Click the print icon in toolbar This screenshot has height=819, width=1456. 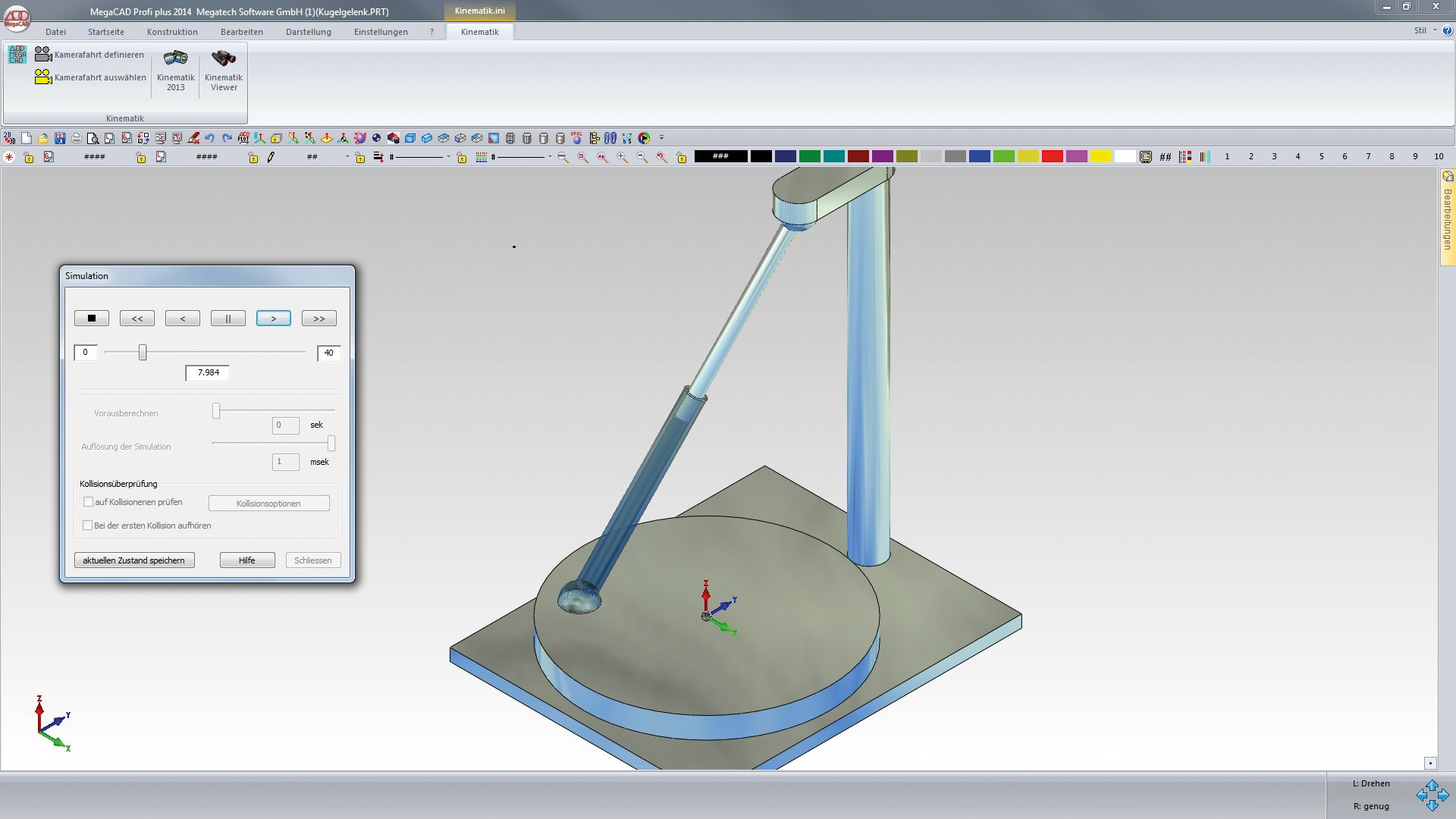point(77,138)
